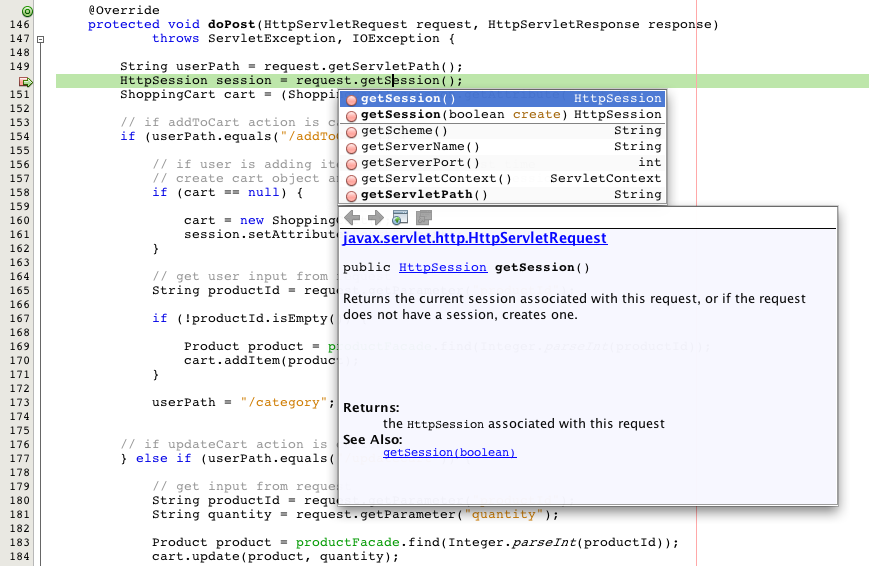Follow the HttpSession return type link

tap(442, 268)
